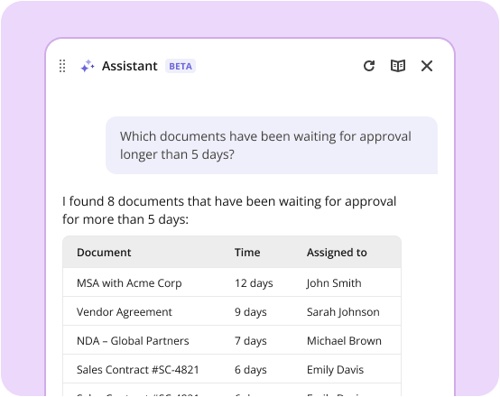This screenshot has height=397, width=500.
Task: Restart the conversation with the refresh icon
Action: (369, 66)
